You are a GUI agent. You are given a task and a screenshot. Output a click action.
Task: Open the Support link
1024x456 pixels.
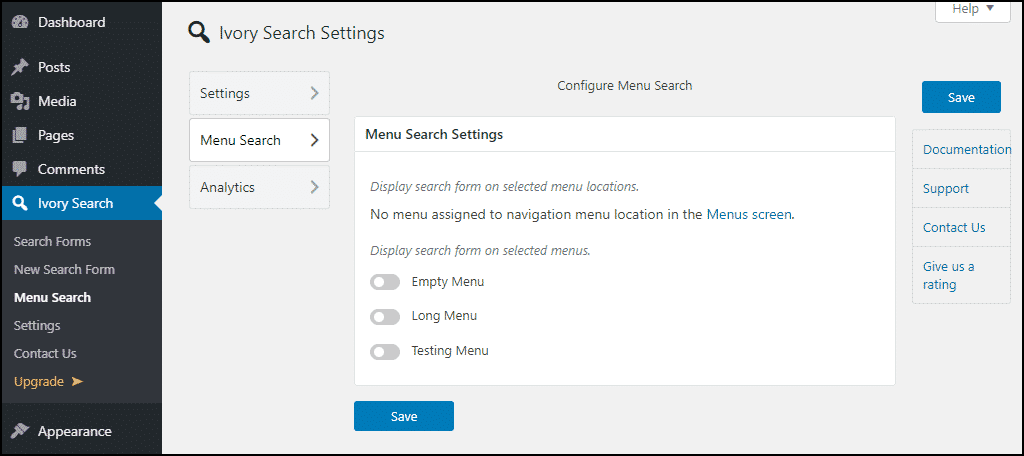click(x=946, y=189)
